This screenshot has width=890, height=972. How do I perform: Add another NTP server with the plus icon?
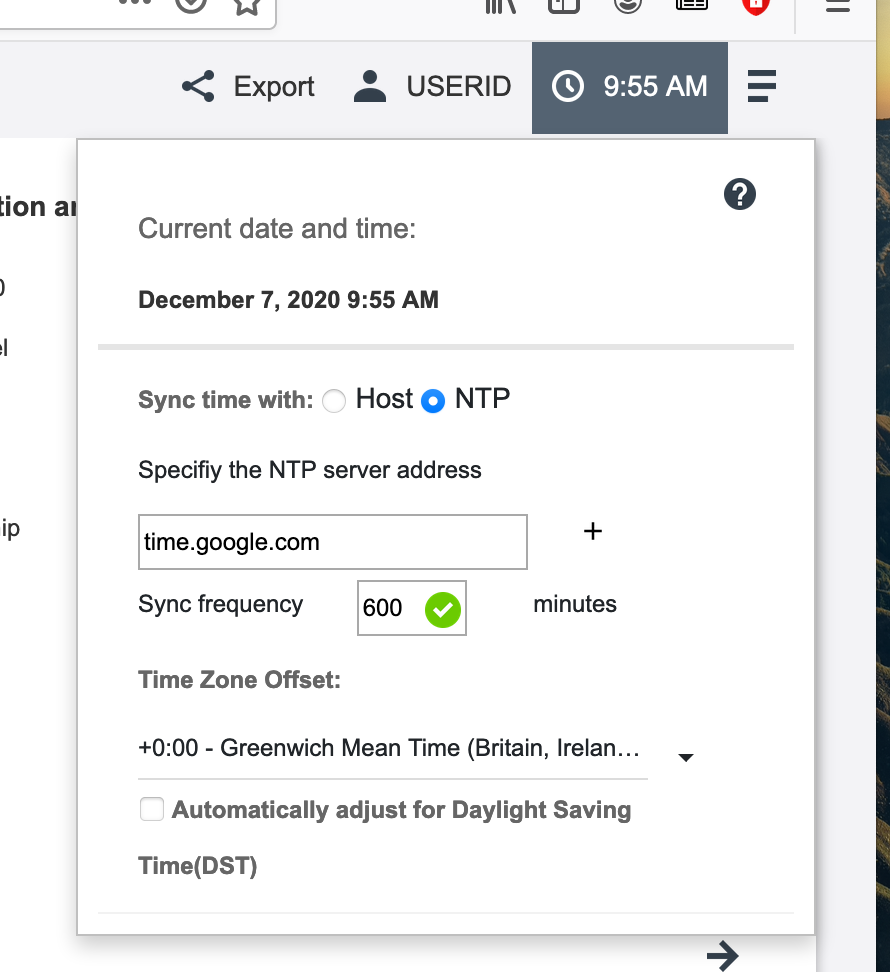(592, 531)
